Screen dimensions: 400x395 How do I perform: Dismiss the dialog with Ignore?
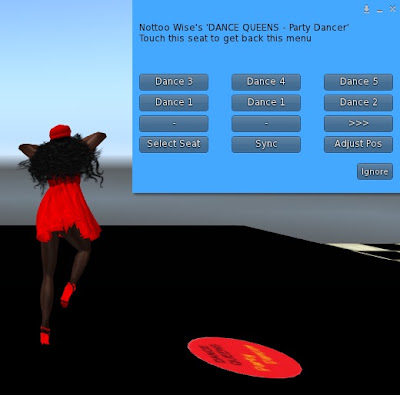point(375,172)
